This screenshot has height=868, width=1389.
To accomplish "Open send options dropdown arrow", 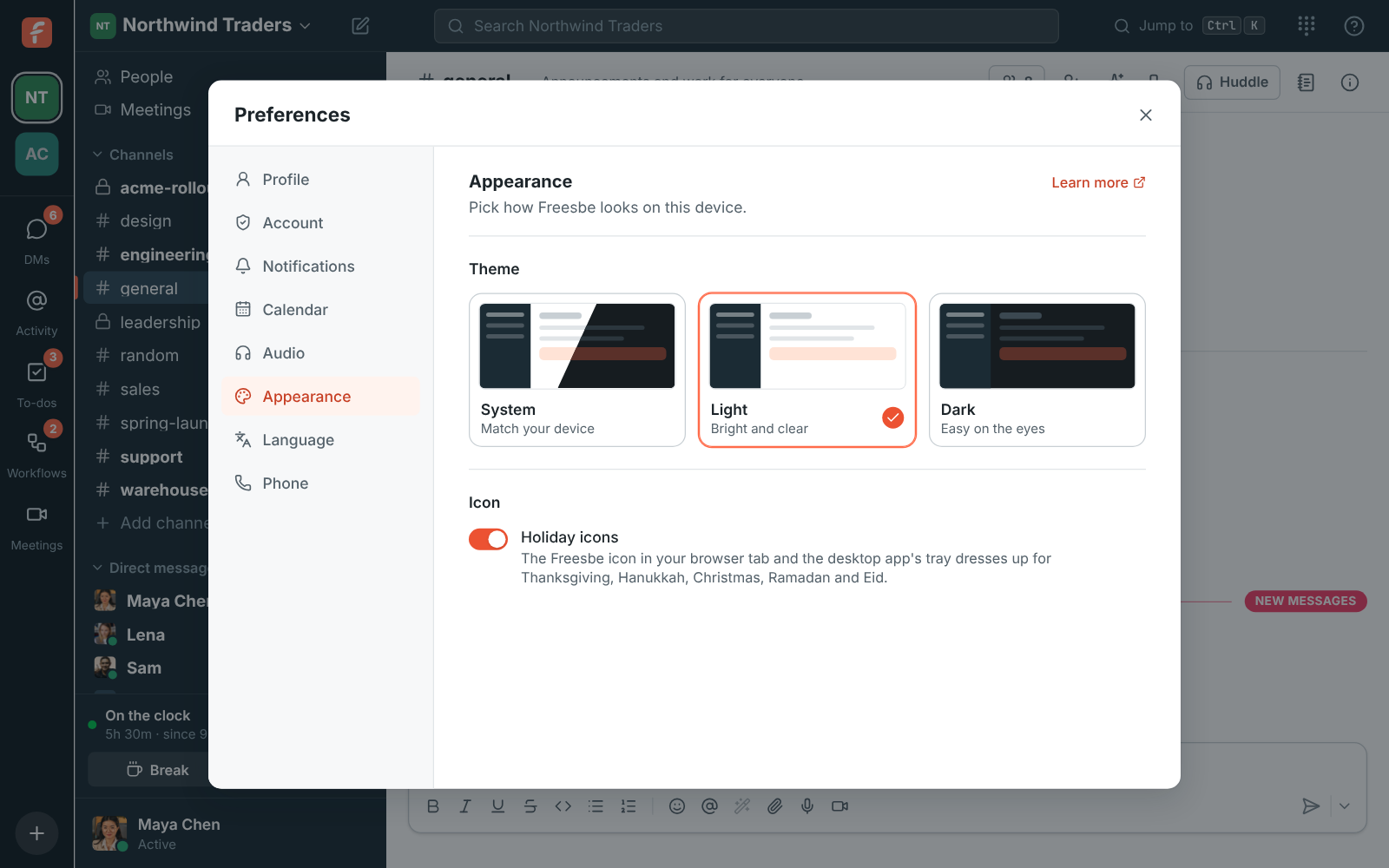I will tap(1344, 806).
